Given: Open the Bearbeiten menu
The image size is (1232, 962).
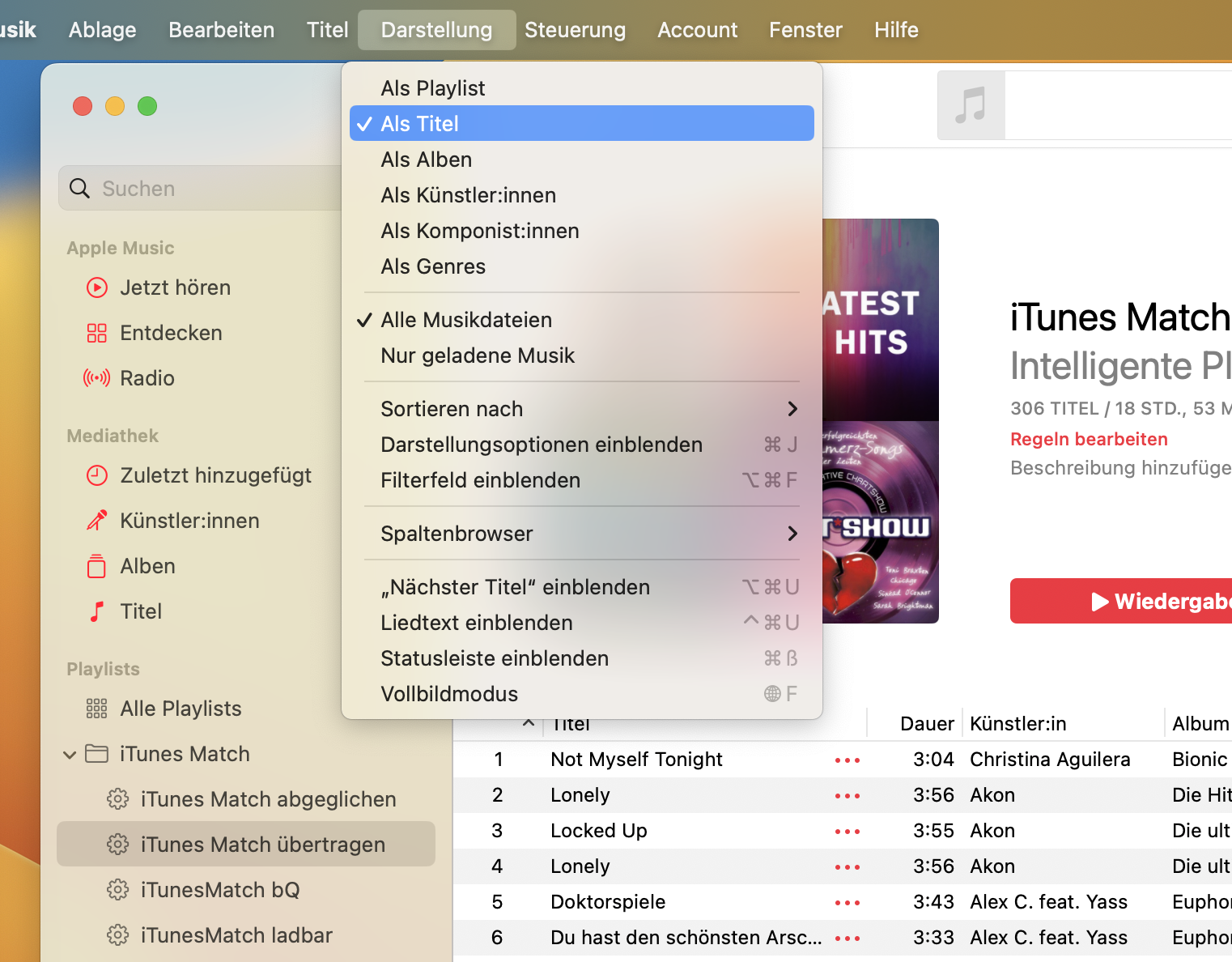Looking at the screenshot, I should (222, 30).
